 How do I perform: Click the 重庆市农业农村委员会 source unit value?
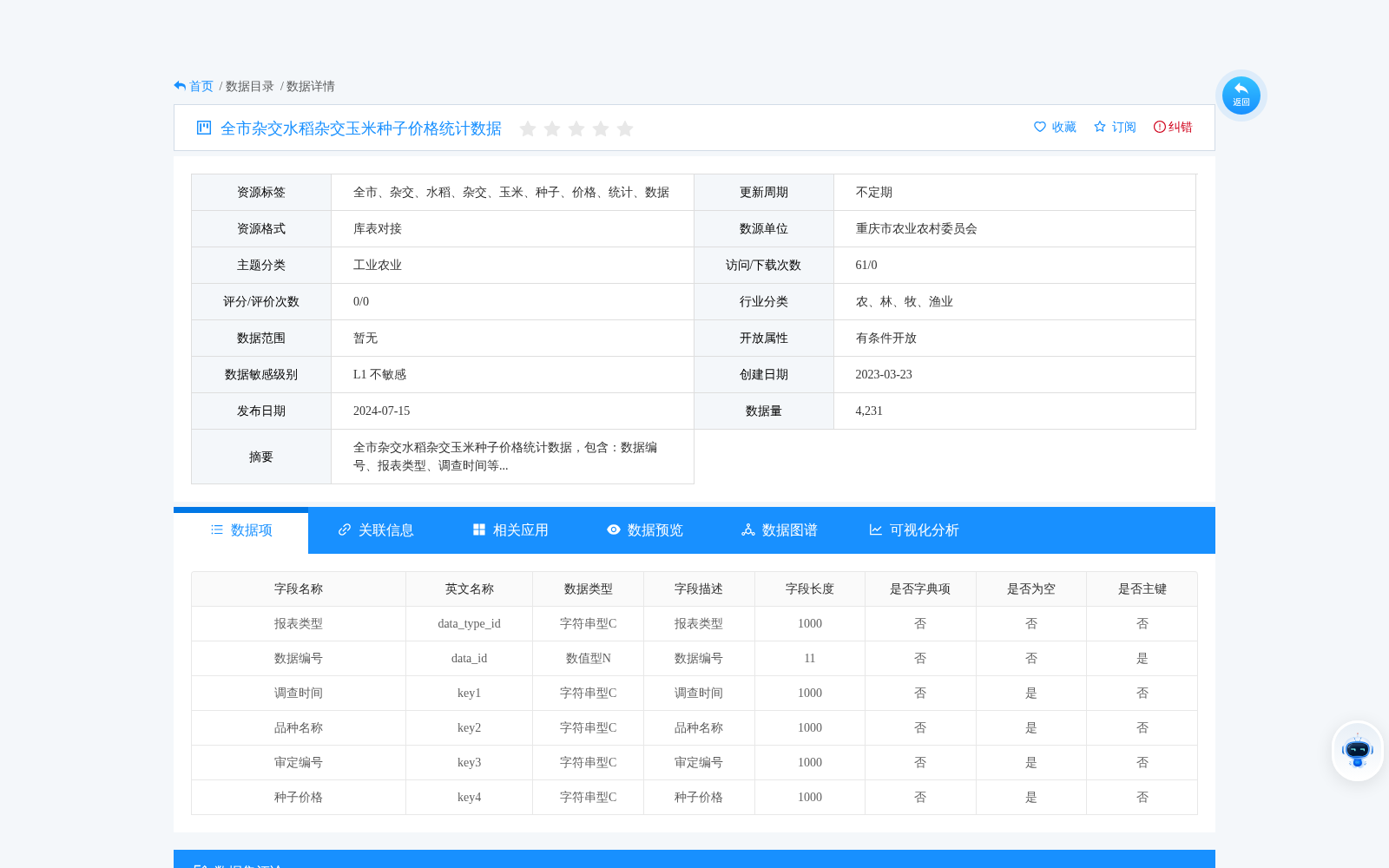[917, 228]
